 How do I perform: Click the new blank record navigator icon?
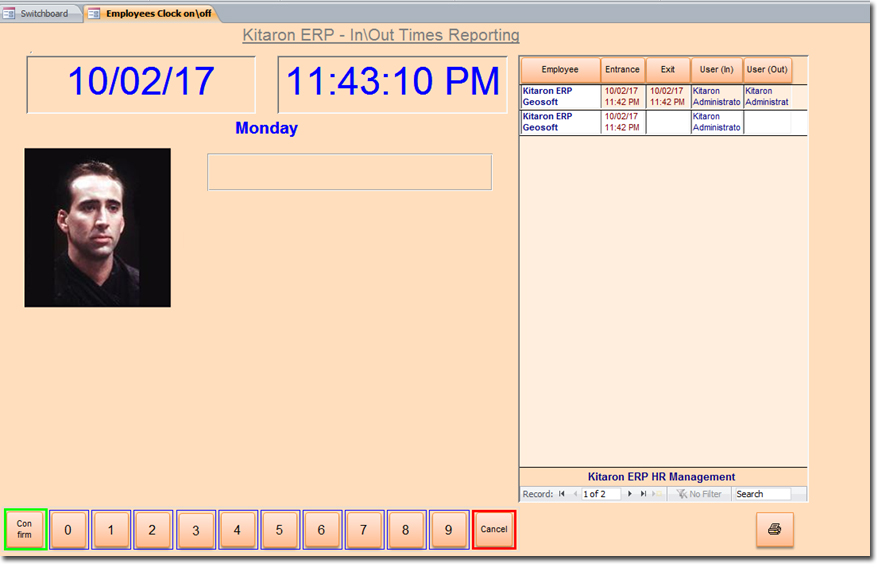pos(656,494)
